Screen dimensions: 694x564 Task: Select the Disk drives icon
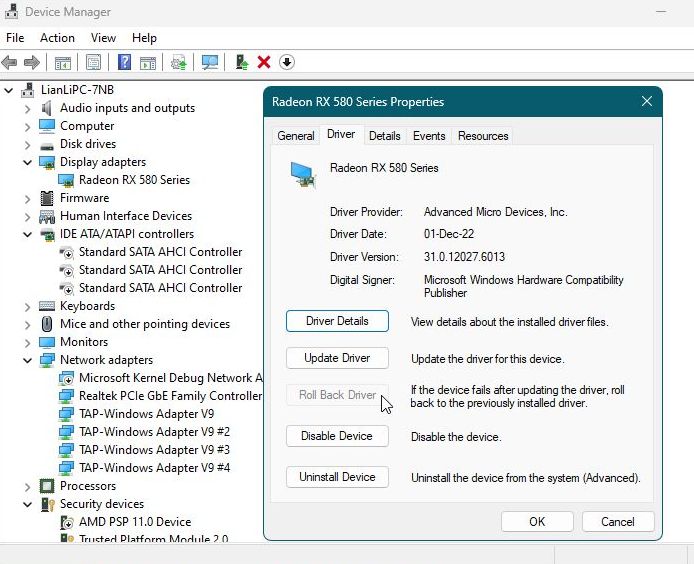point(46,145)
